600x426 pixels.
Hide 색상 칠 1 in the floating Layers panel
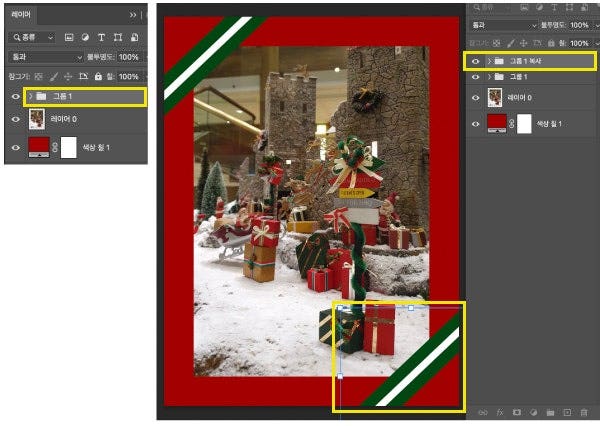click(15, 147)
